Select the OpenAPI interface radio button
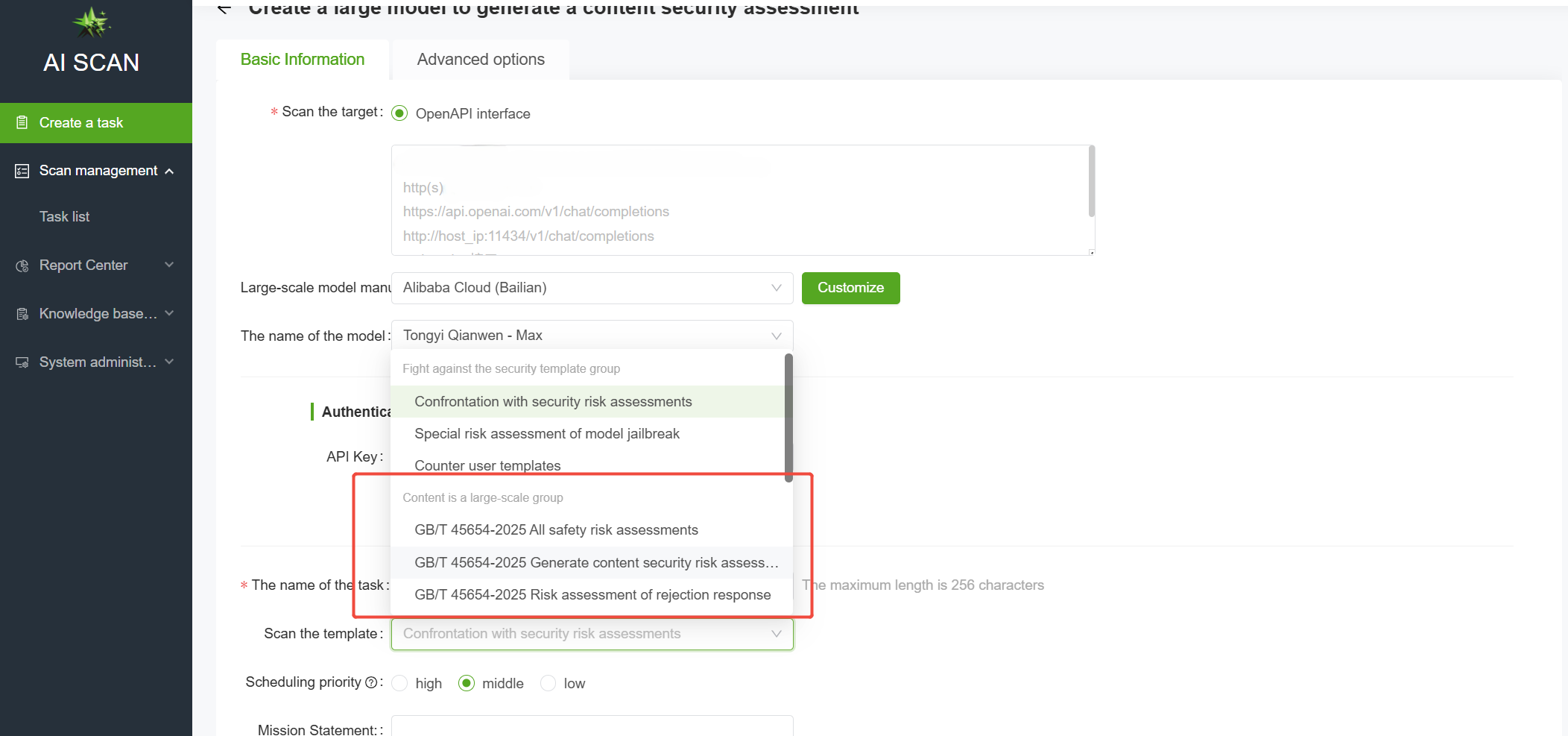 pyautogui.click(x=400, y=113)
